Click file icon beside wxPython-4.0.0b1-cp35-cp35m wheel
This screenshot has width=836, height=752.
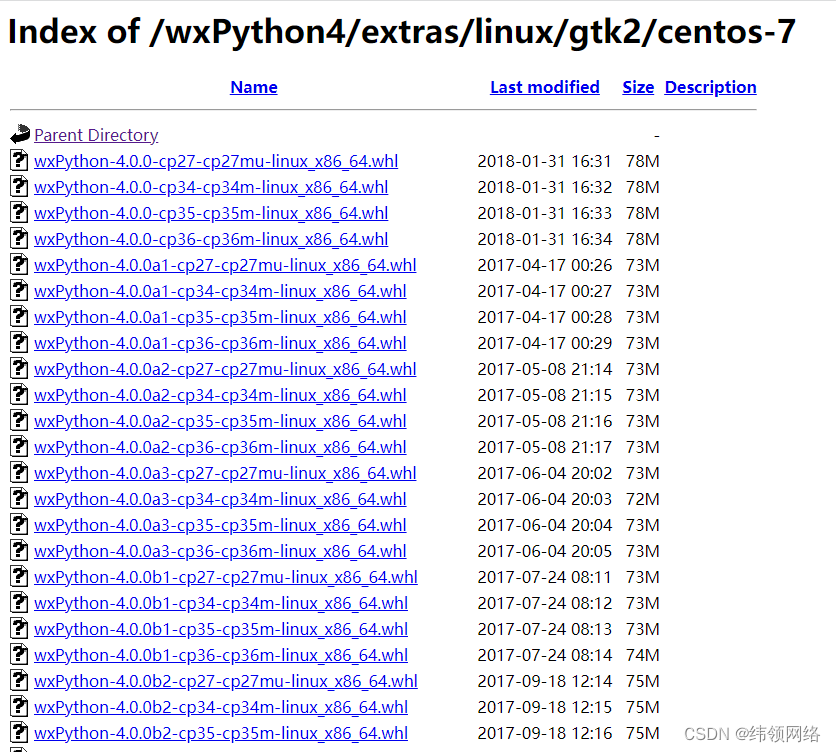19,628
